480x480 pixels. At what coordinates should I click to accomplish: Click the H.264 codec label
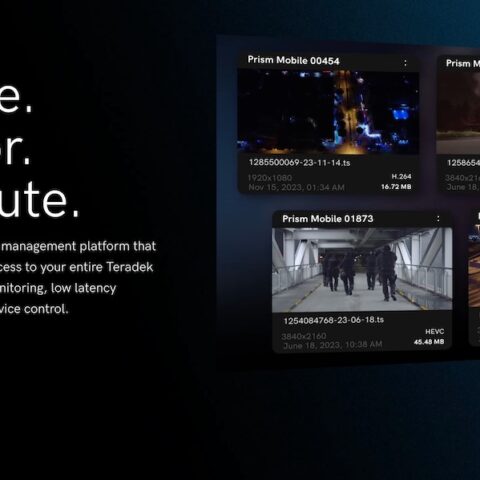(x=401, y=176)
